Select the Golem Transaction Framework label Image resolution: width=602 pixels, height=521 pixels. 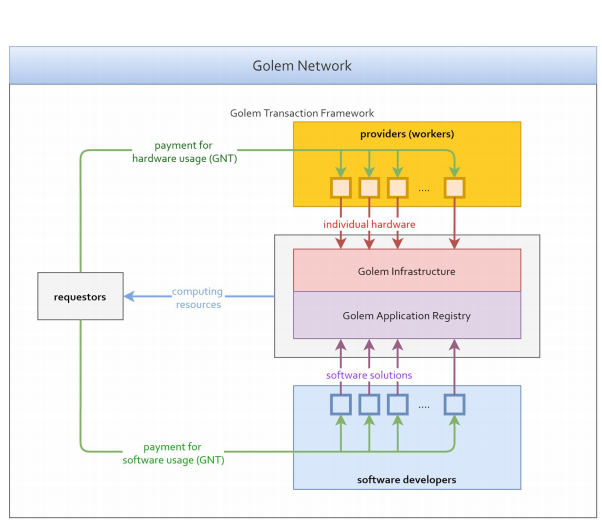tap(302, 113)
